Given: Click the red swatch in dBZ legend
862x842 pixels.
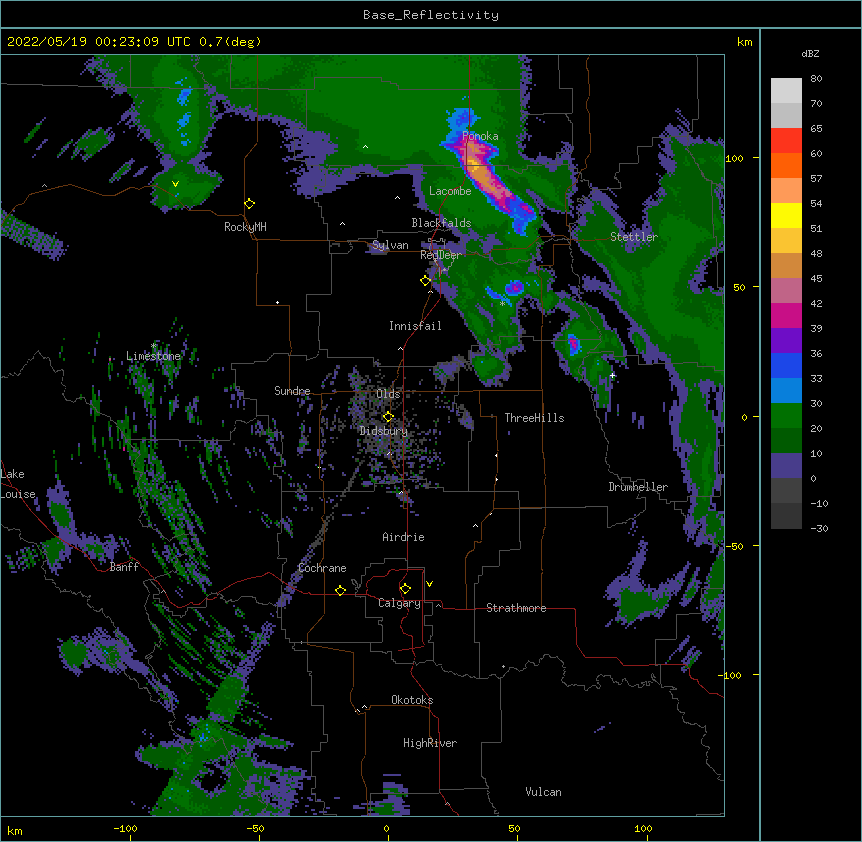Looking at the screenshot, I should 786,141.
